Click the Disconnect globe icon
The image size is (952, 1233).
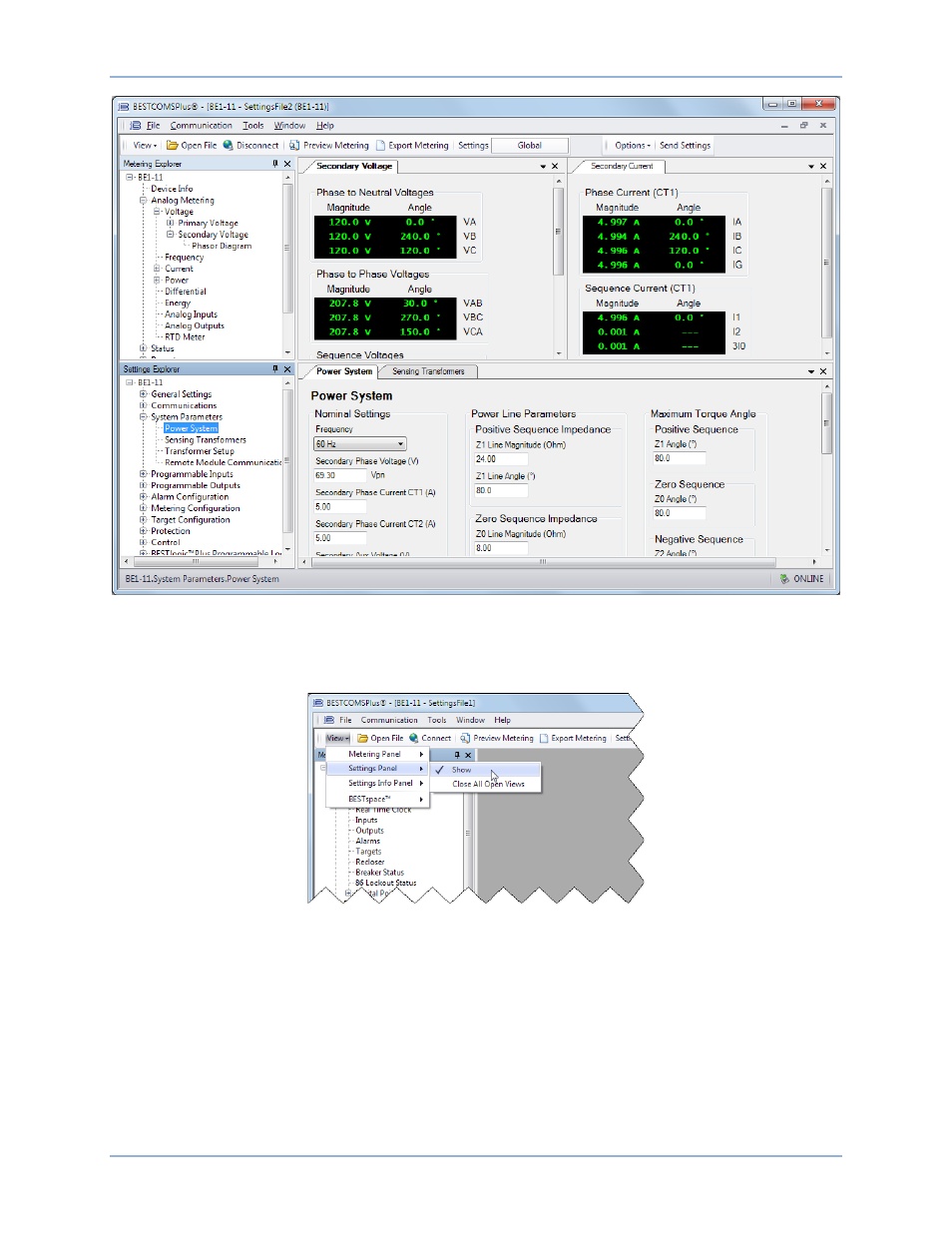point(228,146)
